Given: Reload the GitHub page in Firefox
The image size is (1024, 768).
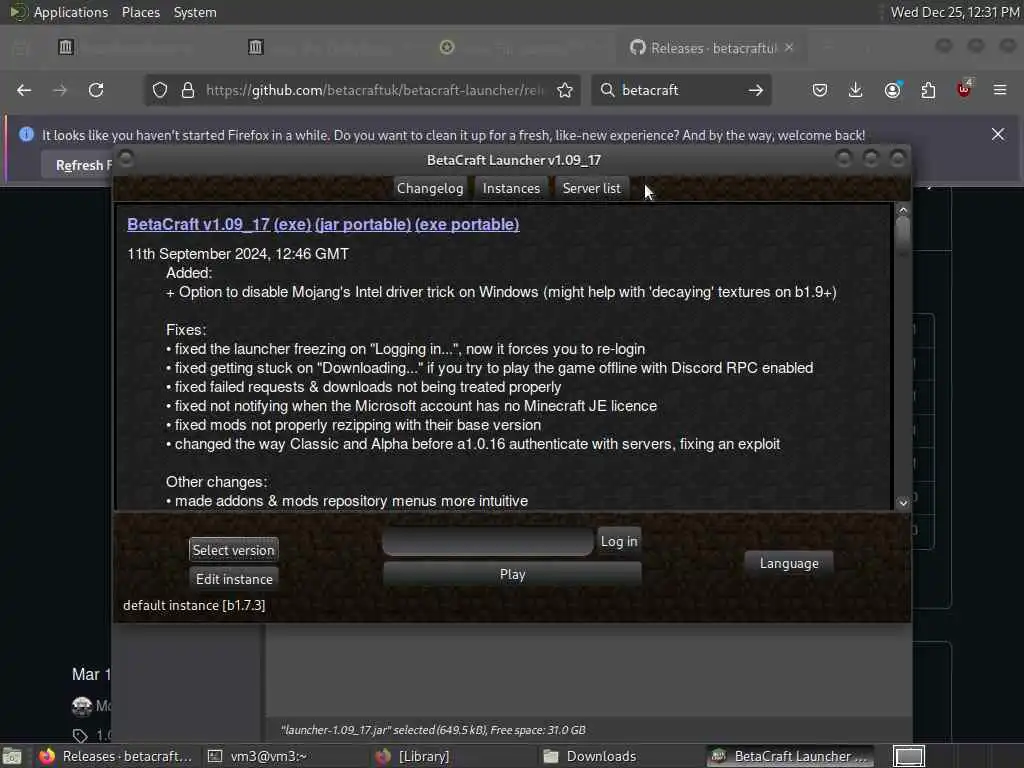Looking at the screenshot, I should 96,90.
